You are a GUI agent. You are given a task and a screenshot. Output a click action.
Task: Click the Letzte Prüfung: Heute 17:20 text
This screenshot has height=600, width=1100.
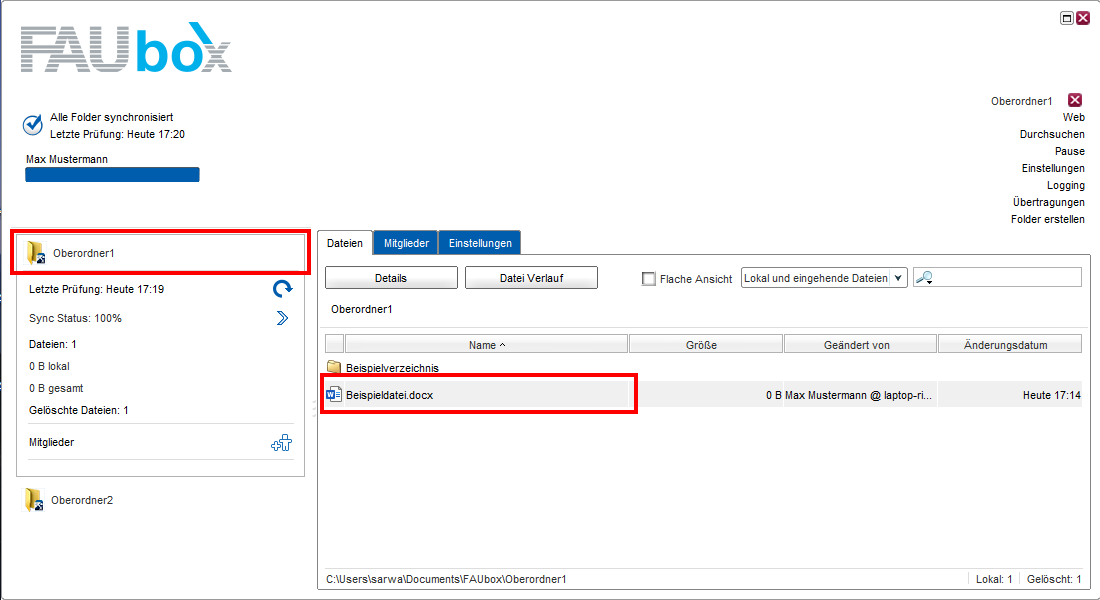click(117, 134)
